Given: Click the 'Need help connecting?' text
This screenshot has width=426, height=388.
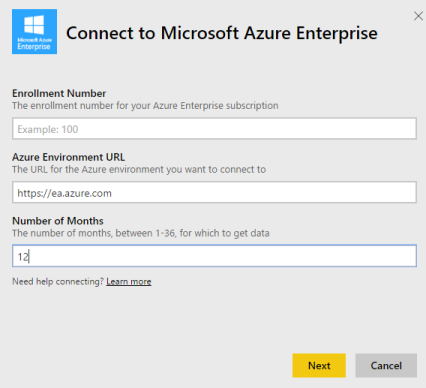Looking at the screenshot, I should pos(58,282).
